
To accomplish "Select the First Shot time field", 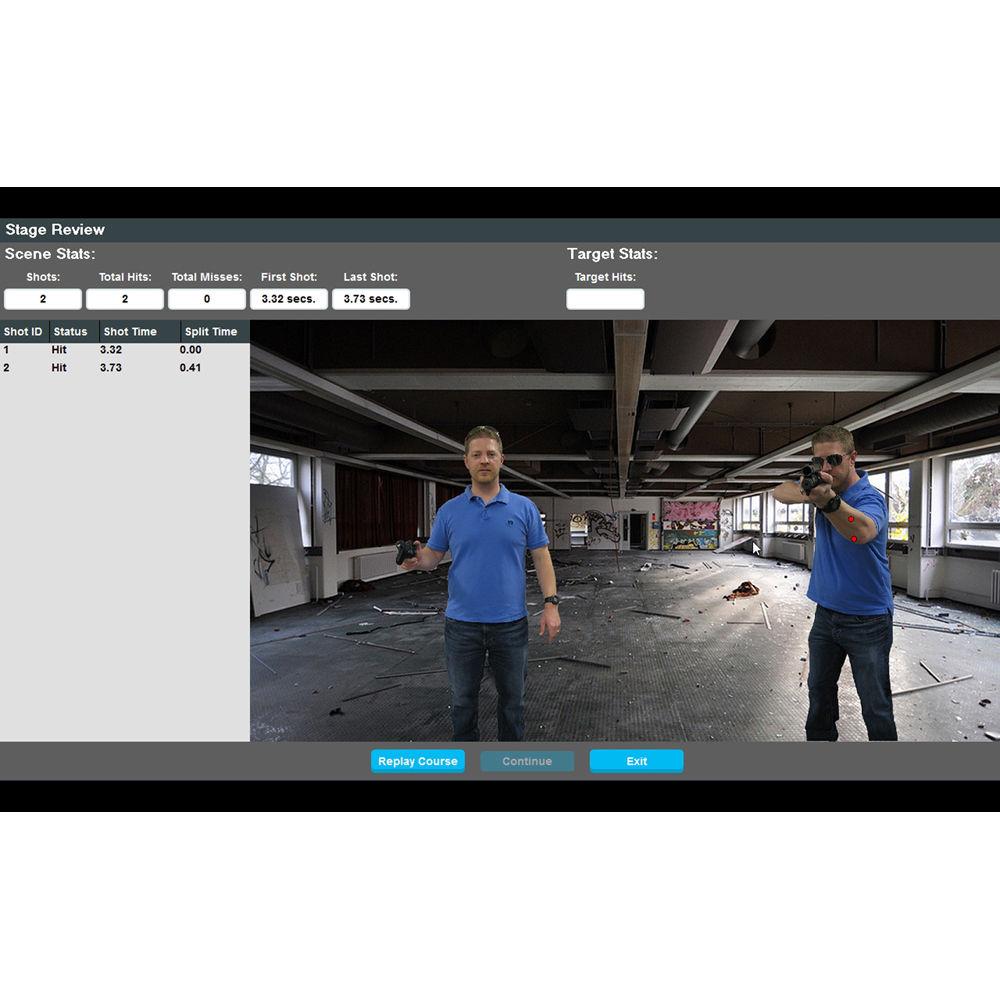I will pos(289,299).
